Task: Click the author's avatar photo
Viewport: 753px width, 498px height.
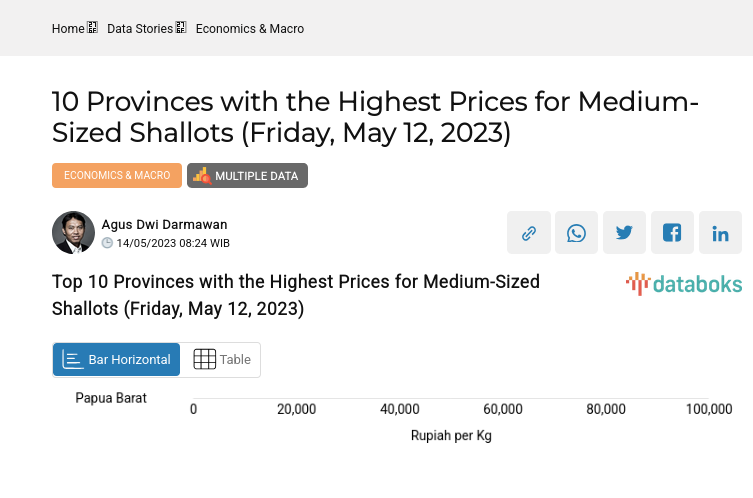Action: pyautogui.click(x=73, y=233)
